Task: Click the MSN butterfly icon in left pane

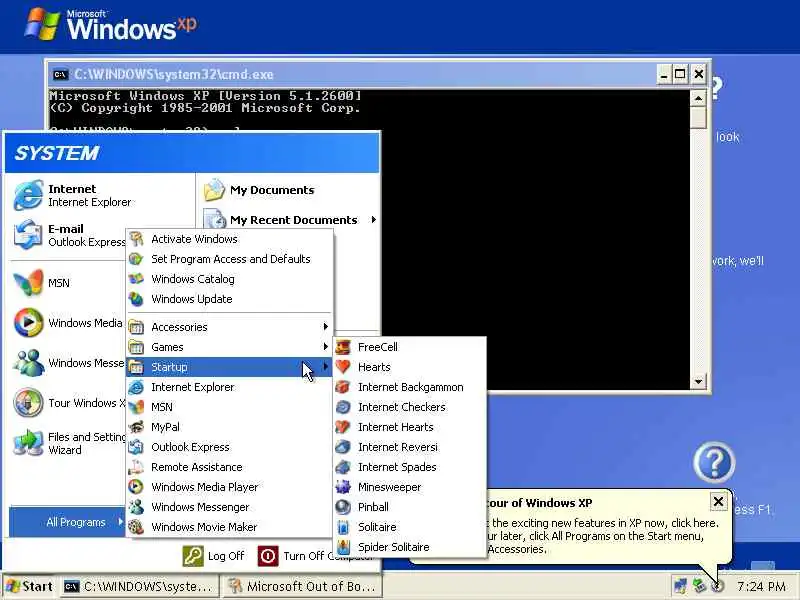Action: [28, 283]
